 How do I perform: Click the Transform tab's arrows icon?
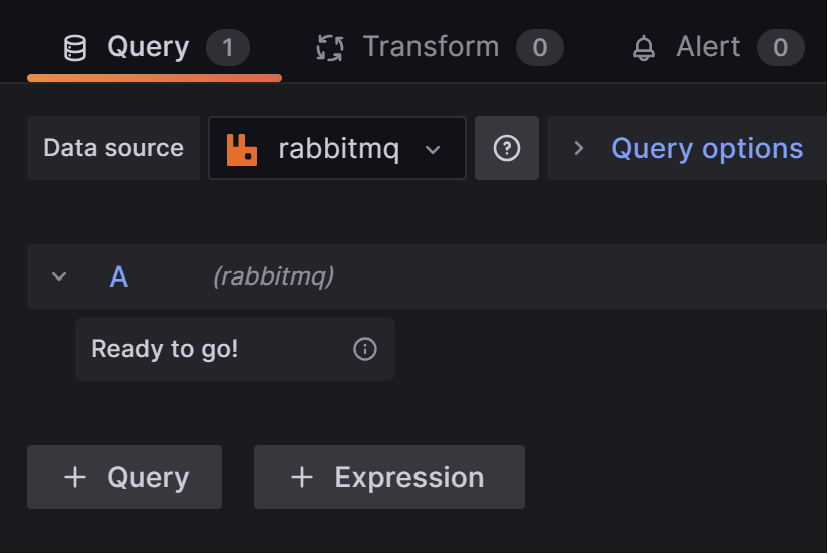[330, 48]
